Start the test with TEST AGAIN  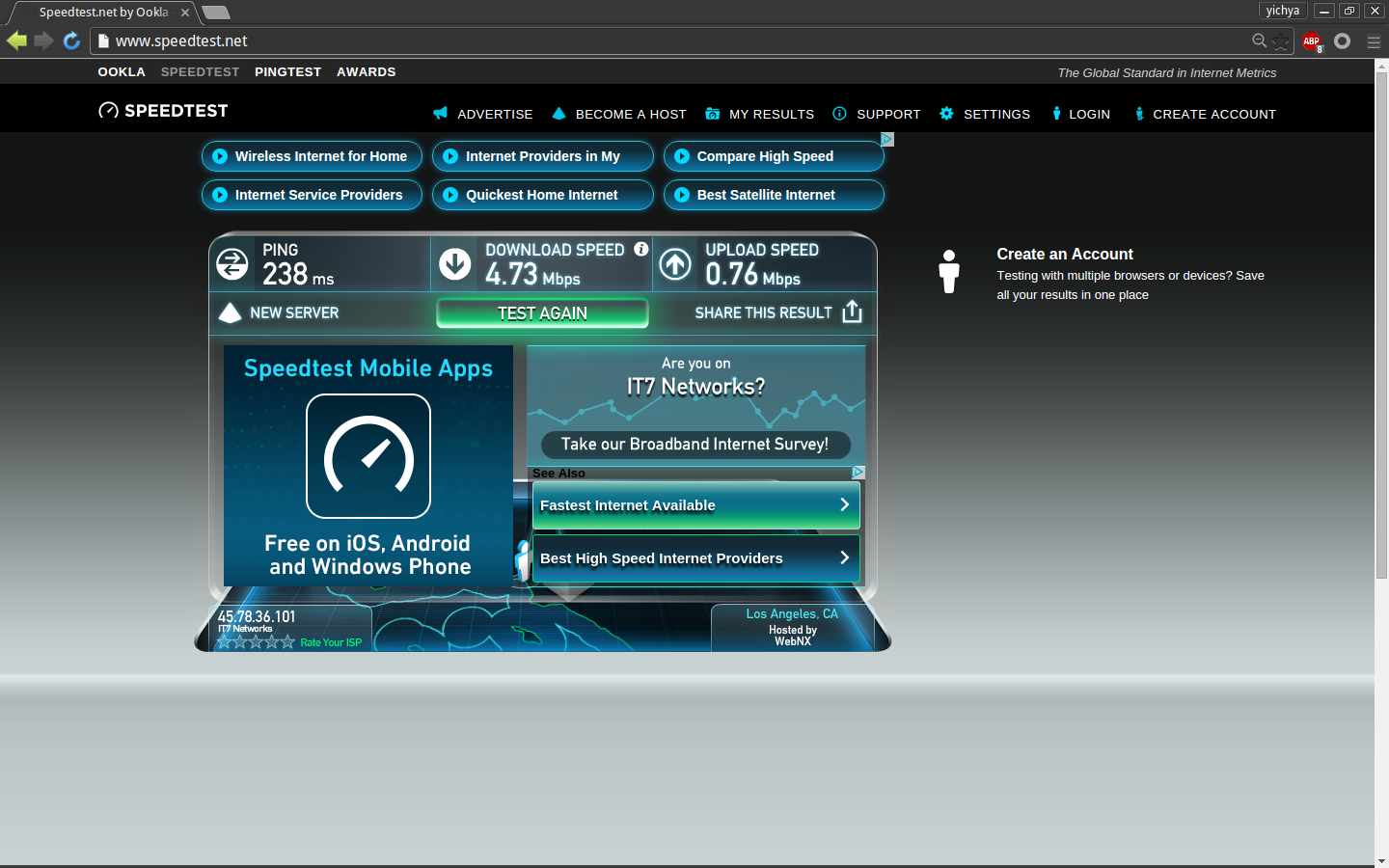click(x=542, y=313)
